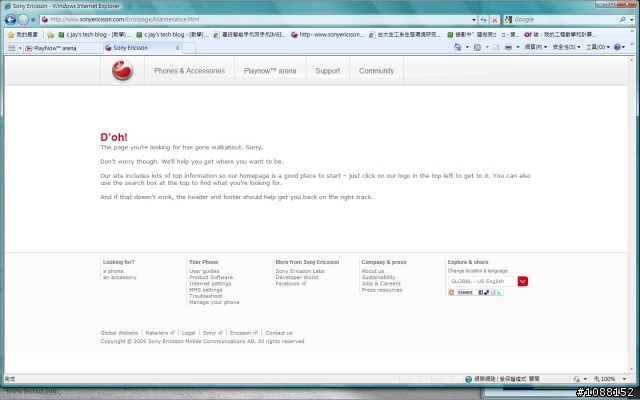Click the page vertical scrollbar
Image resolution: width=640 pixels, height=400 pixels.
click(632, 214)
